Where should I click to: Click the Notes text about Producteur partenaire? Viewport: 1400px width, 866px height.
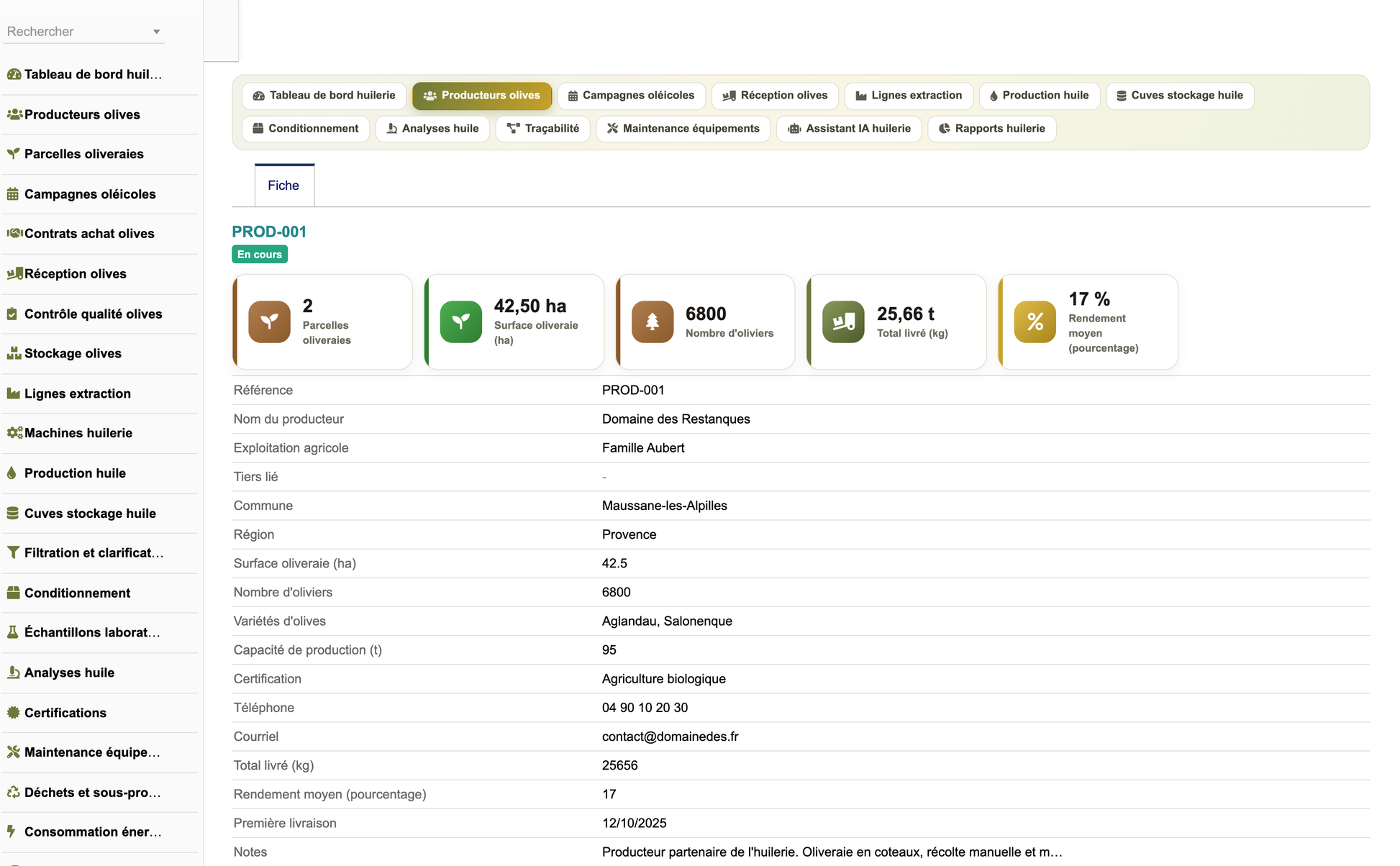[x=832, y=852]
